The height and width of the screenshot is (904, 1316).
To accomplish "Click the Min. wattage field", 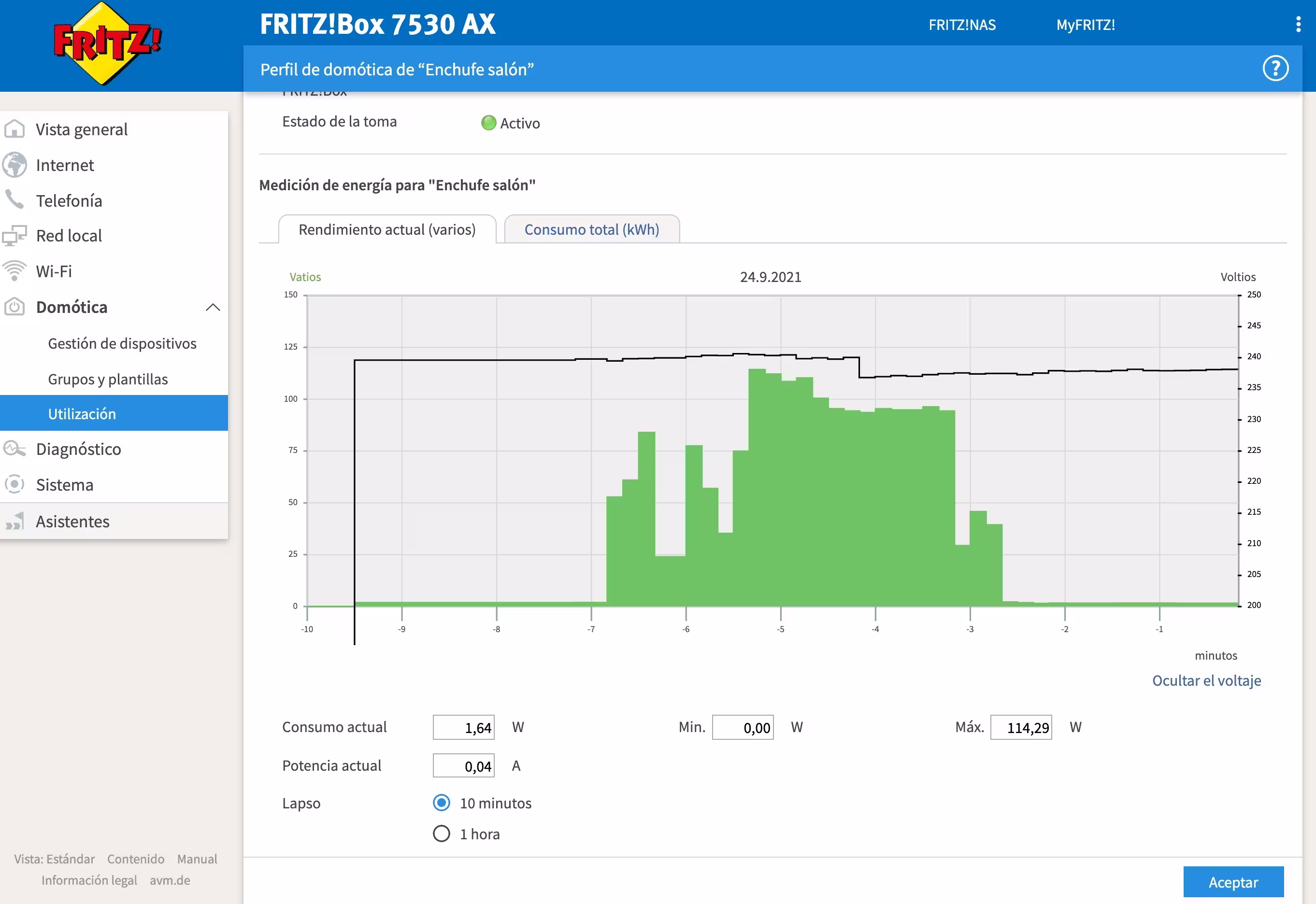I will [743, 727].
